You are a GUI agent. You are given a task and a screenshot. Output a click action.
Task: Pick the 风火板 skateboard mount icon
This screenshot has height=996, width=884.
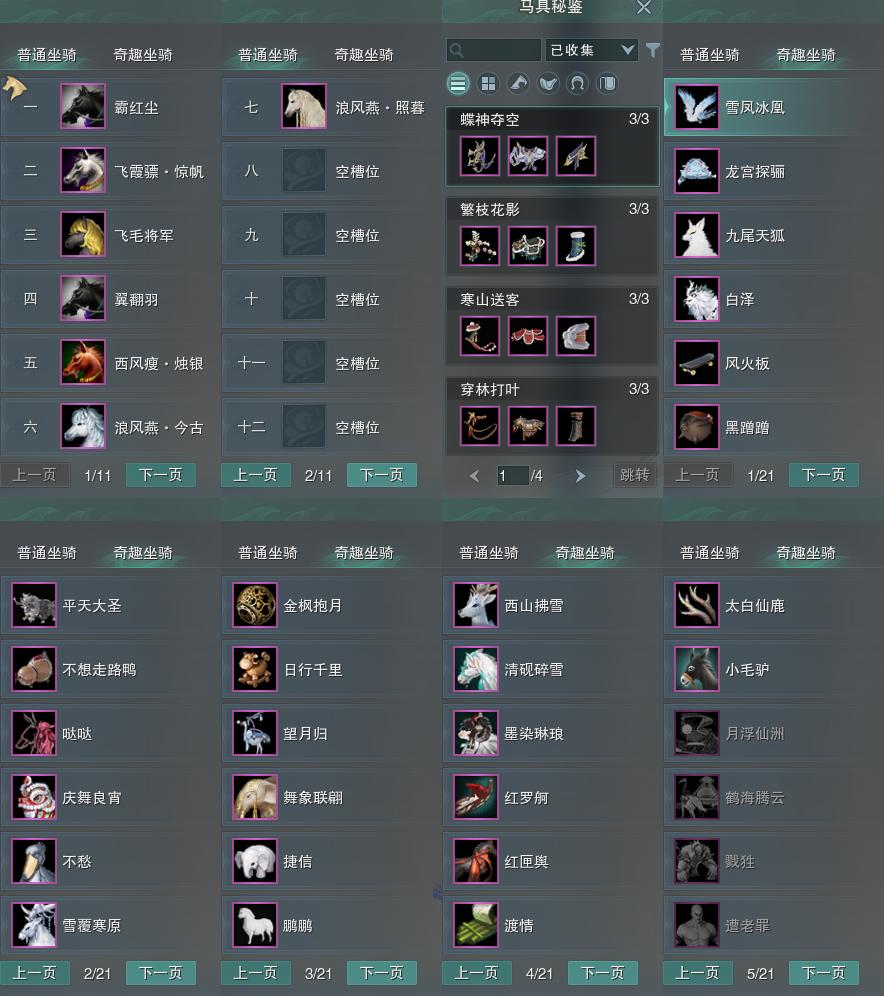pos(697,363)
